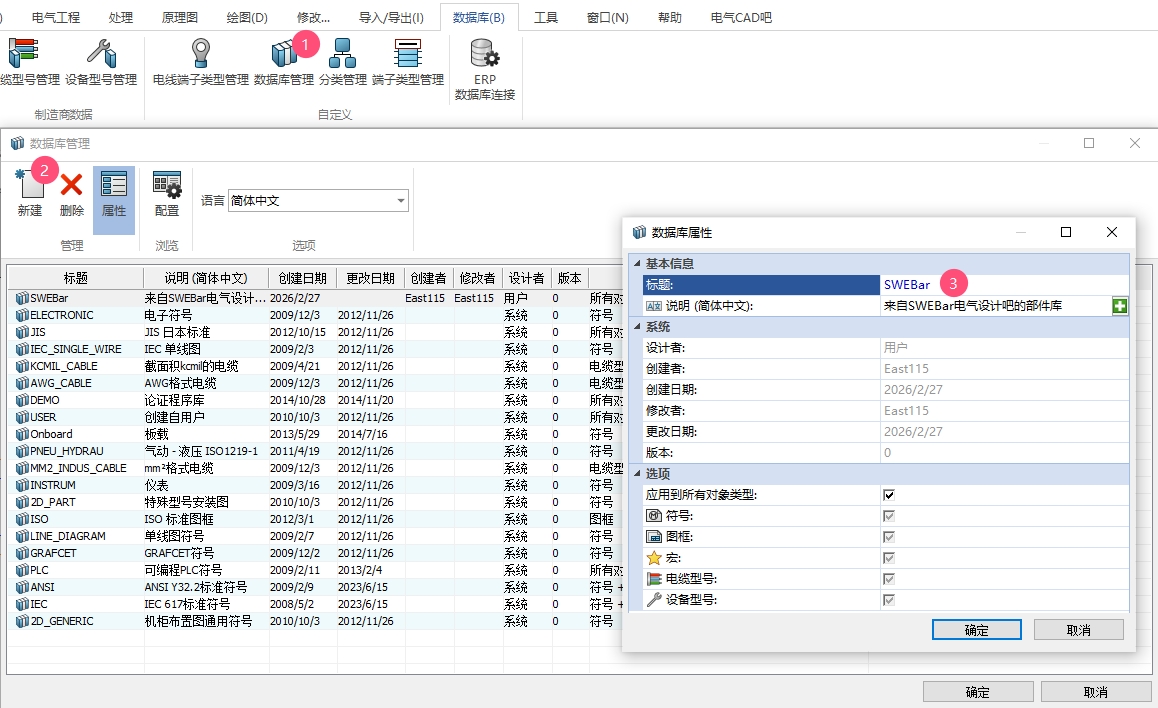The image size is (1158, 708).
Task: Toggle the 电缆型号 checkbox
Action: (889, 579)
